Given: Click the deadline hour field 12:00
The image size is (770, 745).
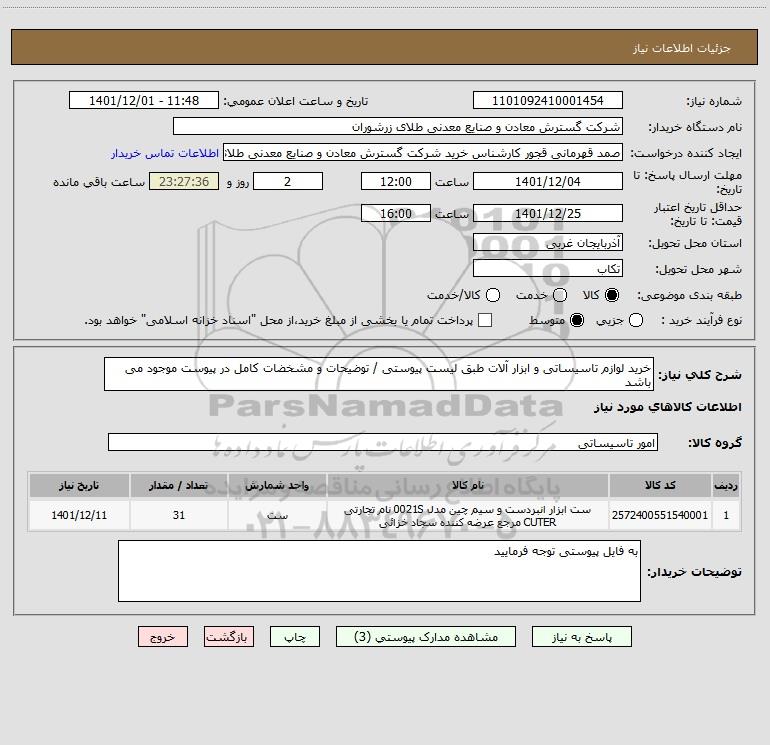Looking at the screenshot, I should [x=396, y=181].
